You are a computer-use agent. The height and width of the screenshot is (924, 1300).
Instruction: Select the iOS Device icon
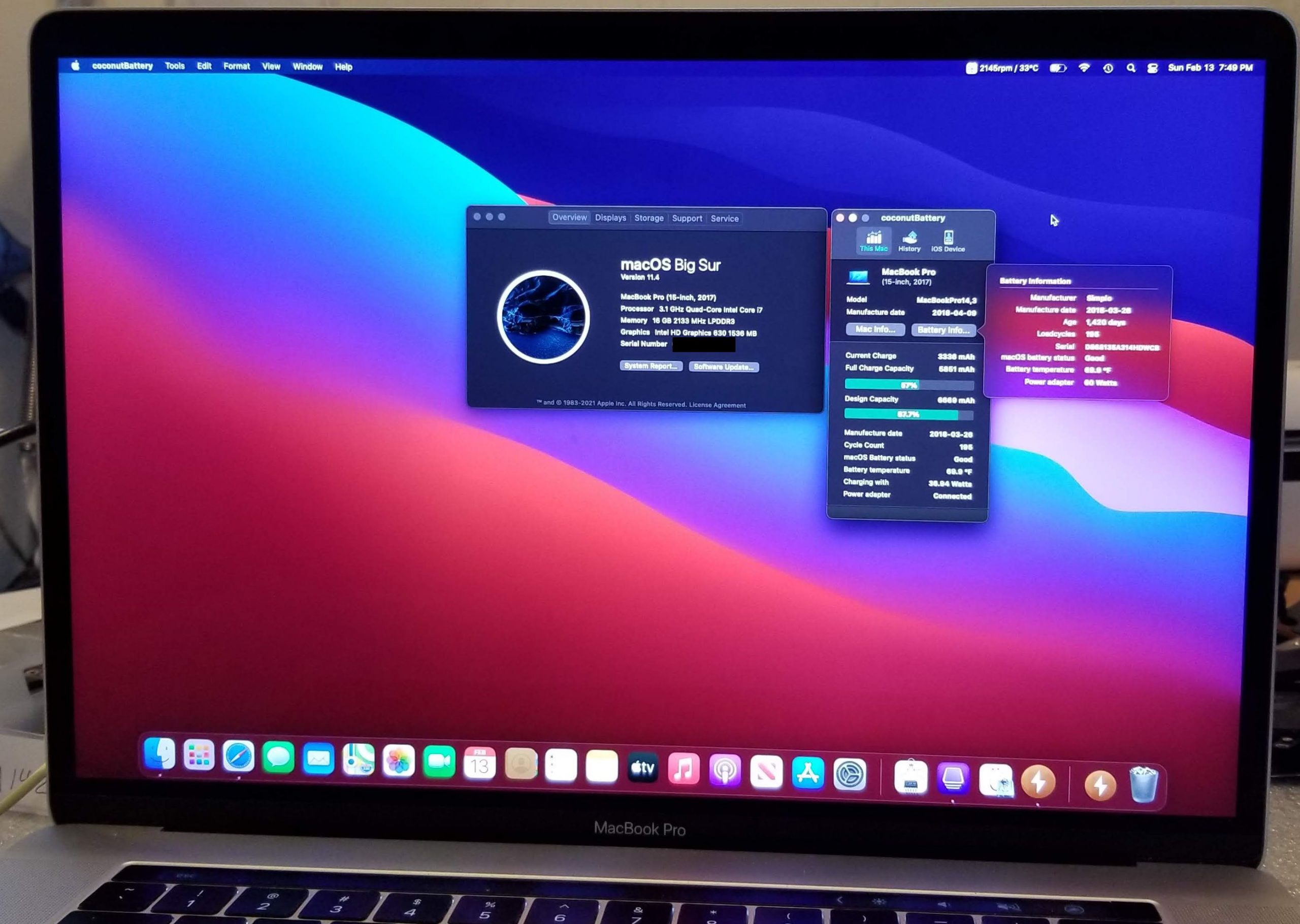tap(948, 241)
